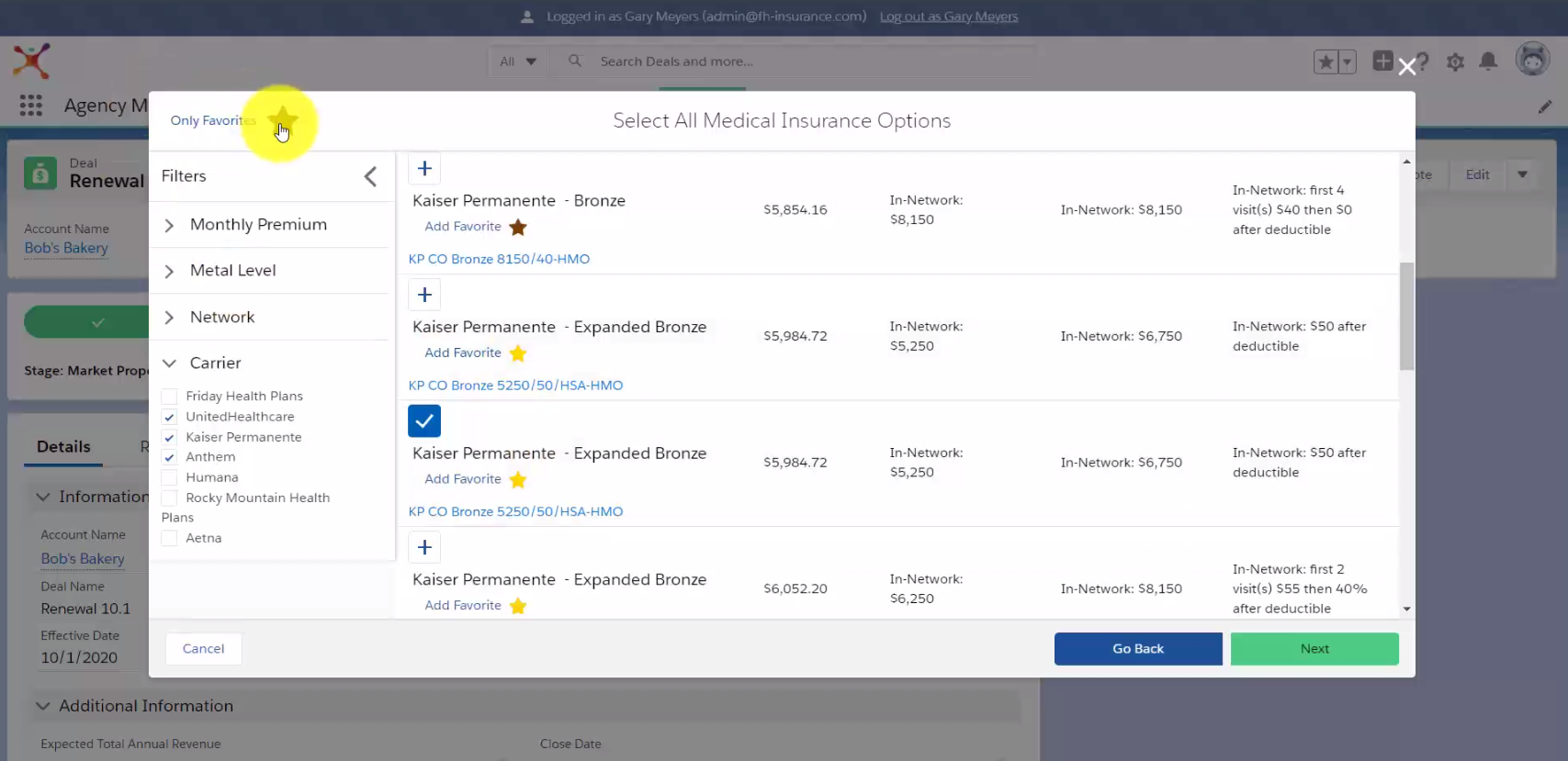Click the search magnifier icon
The width and height of the screenshot is (1568, 761).
point(575,61)
